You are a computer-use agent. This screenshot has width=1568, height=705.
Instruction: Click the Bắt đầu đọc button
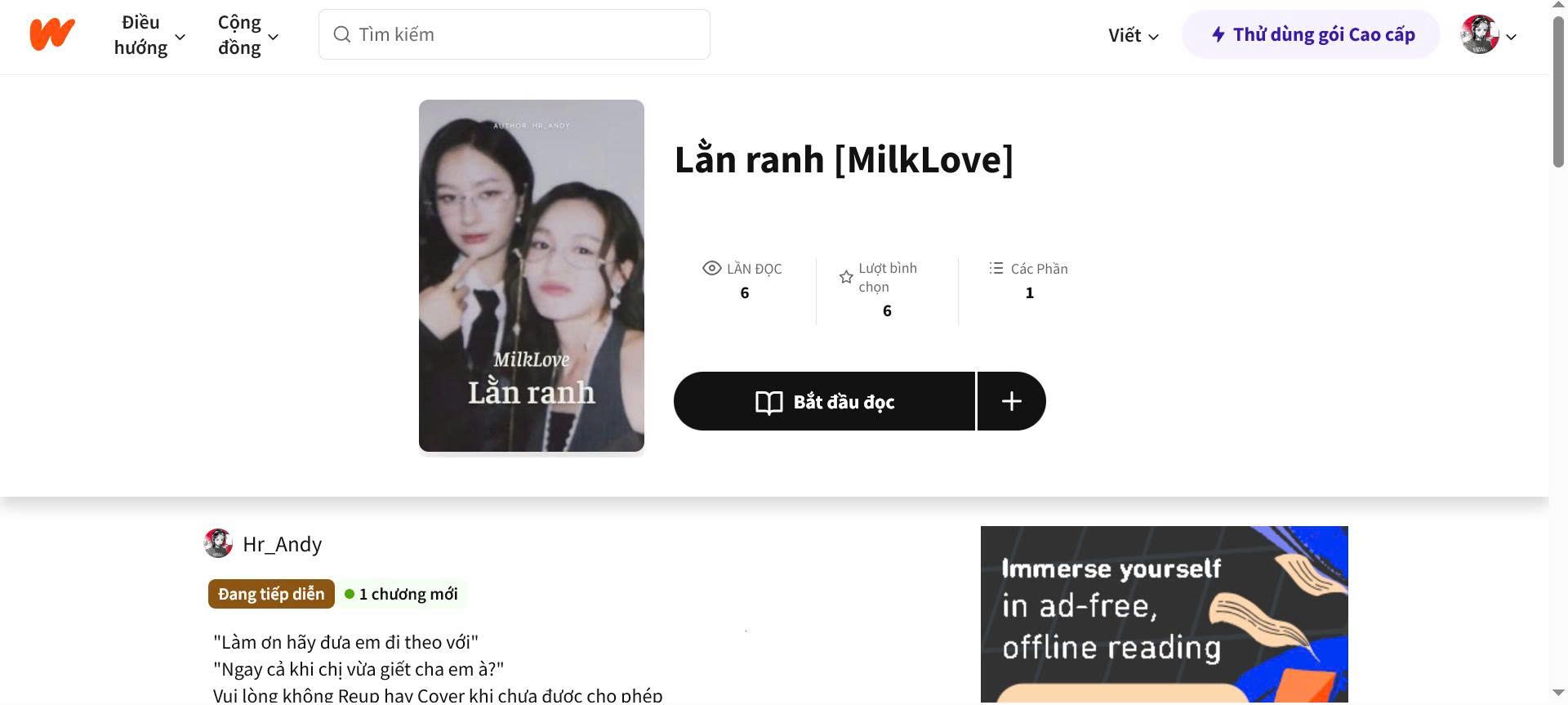coord(825,401)
